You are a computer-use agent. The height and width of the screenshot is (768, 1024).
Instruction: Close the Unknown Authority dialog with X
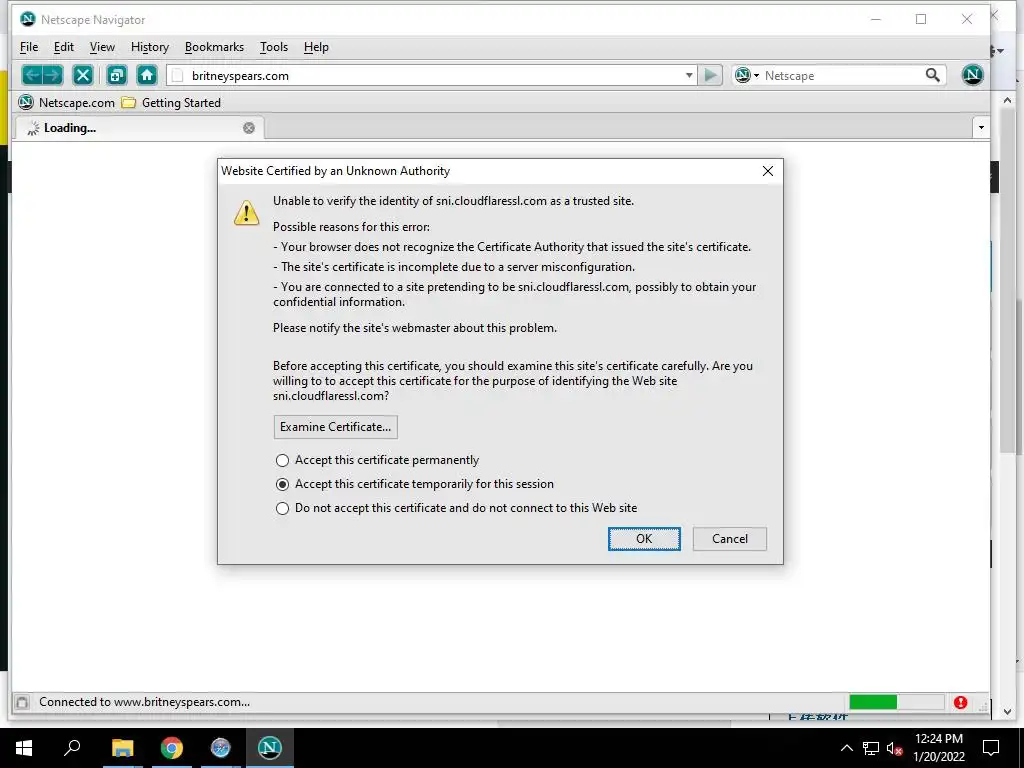point(768,171)
